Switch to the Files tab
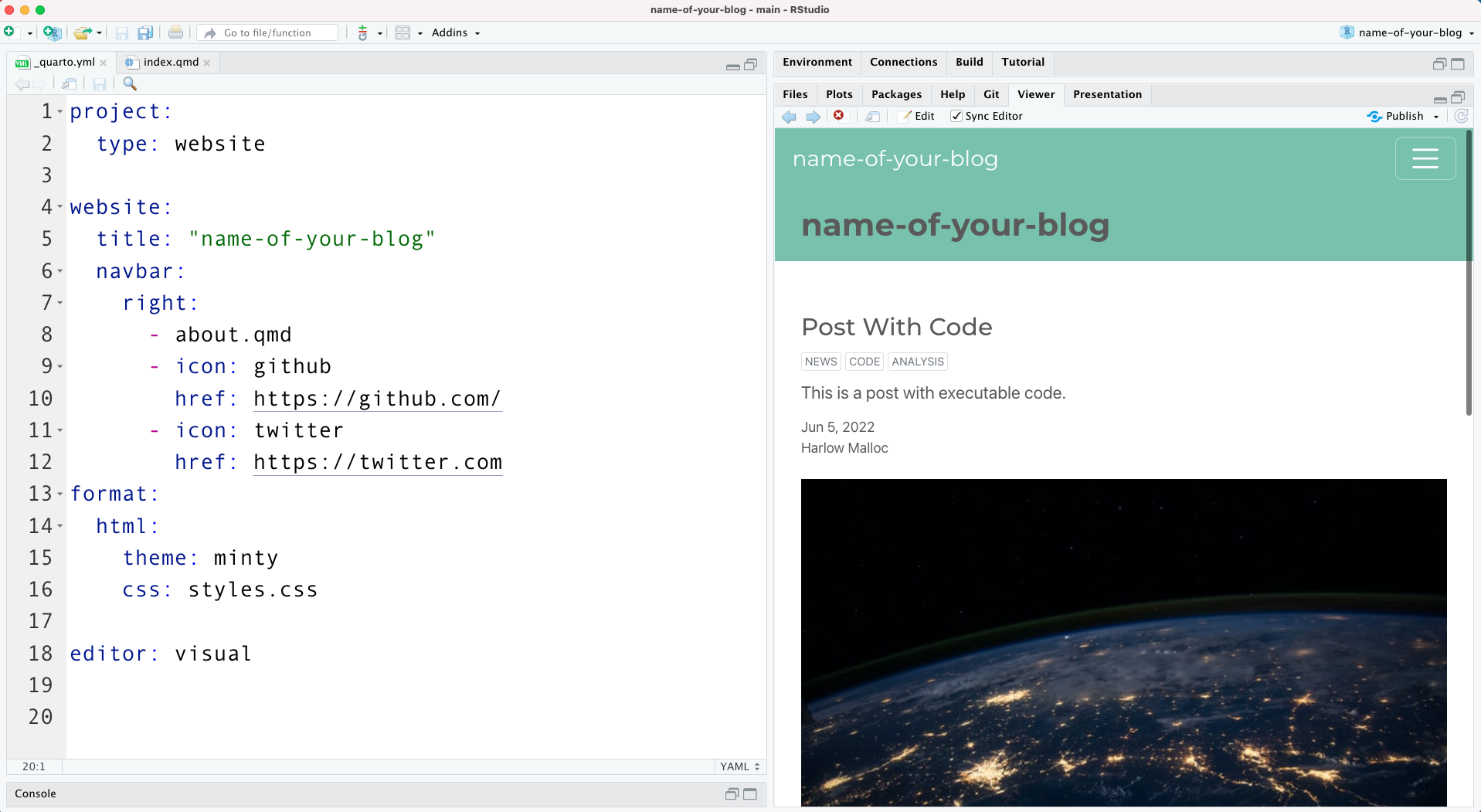Image resolution: width=1481 pixels, height=812 pixels. point(795,94)
